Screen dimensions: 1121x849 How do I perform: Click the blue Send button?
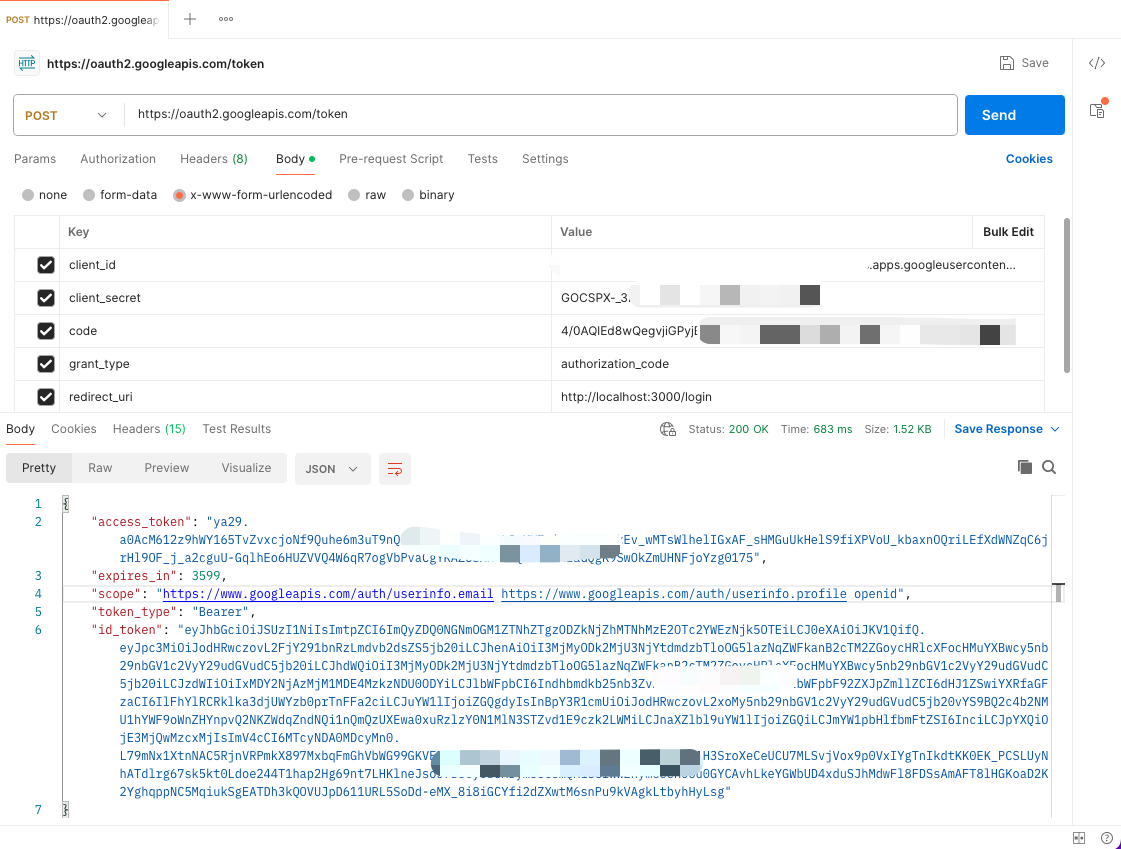click(1014, 115)
